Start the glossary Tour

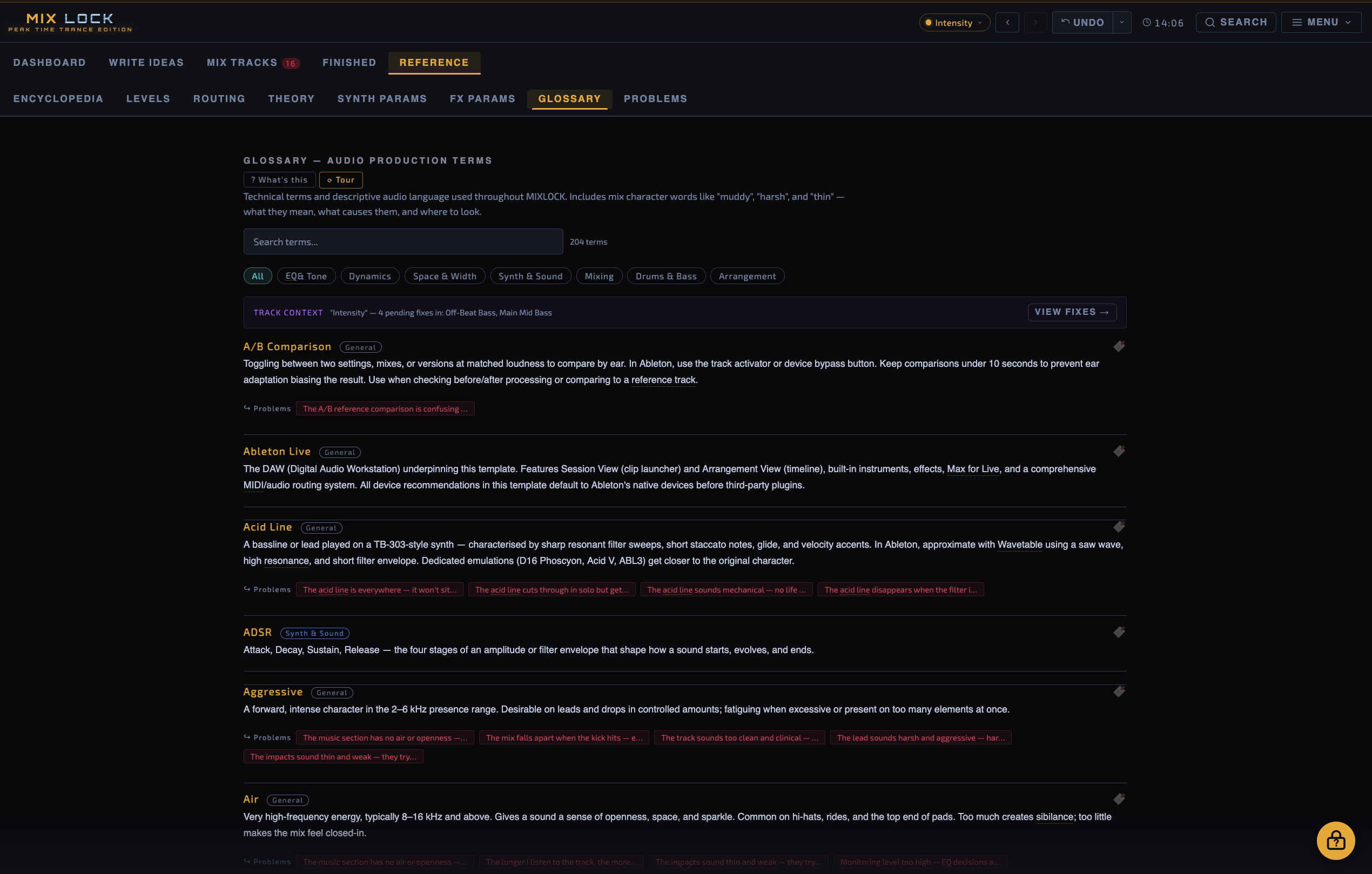341,180
